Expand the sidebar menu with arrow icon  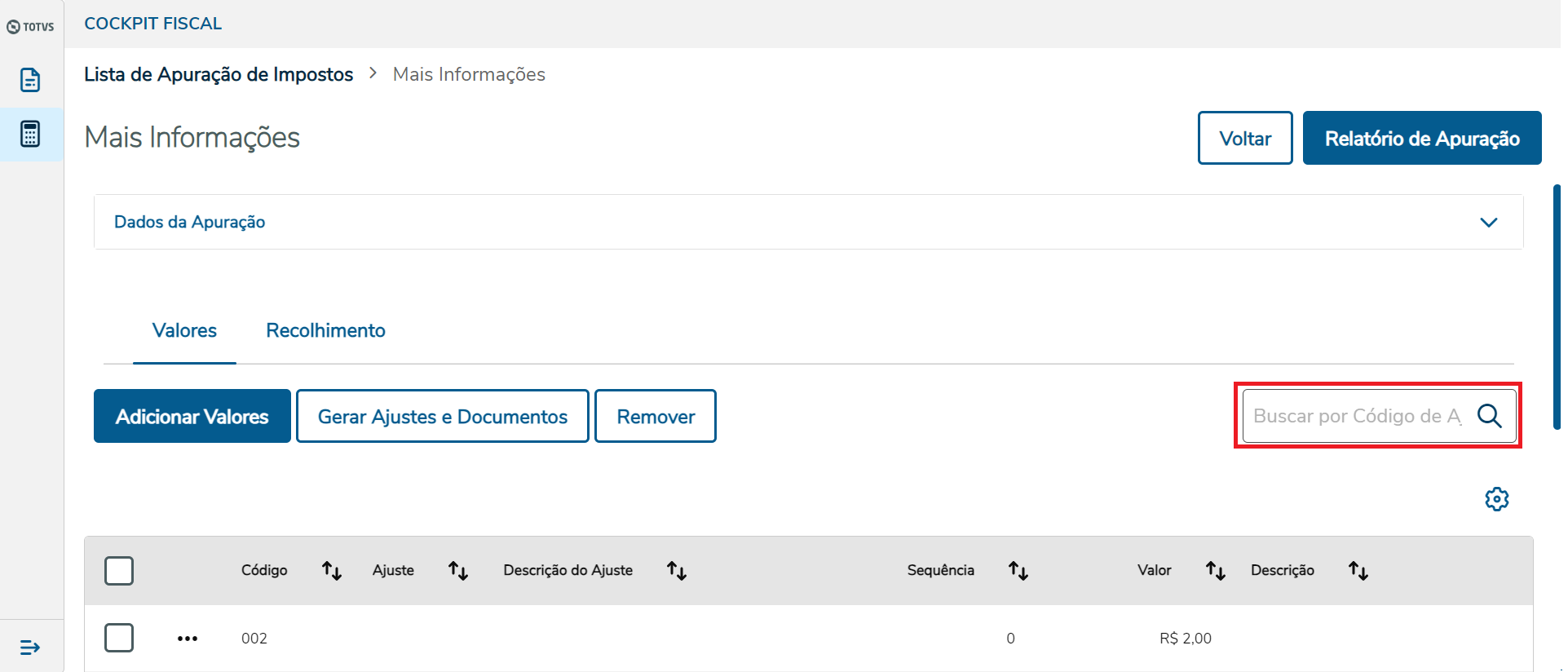tap(30, 648)
